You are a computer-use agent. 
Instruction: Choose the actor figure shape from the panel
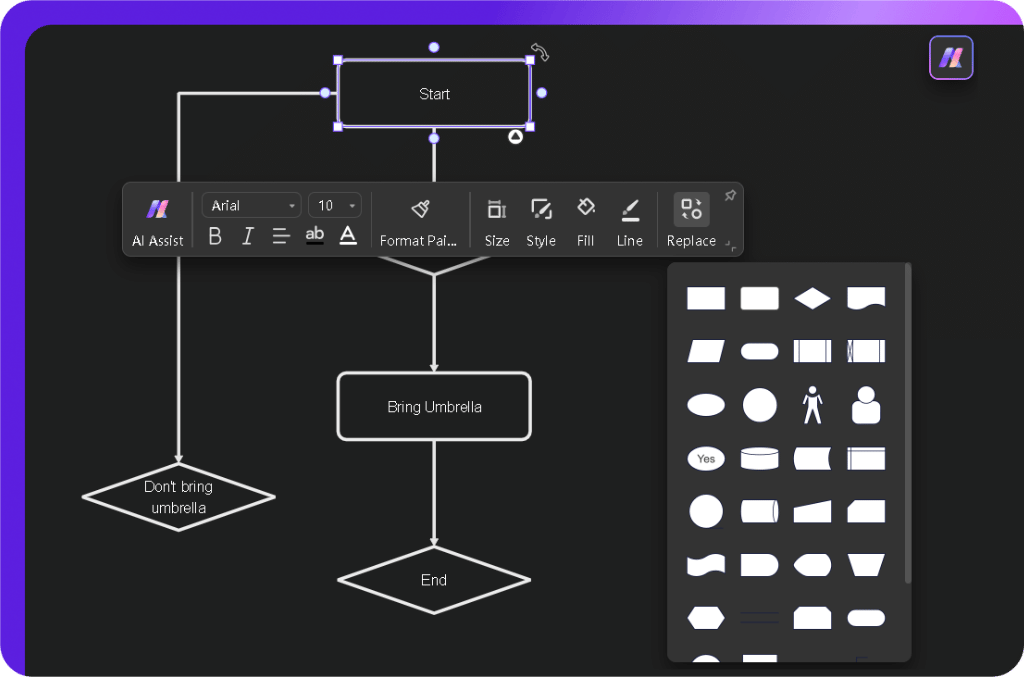812,404
